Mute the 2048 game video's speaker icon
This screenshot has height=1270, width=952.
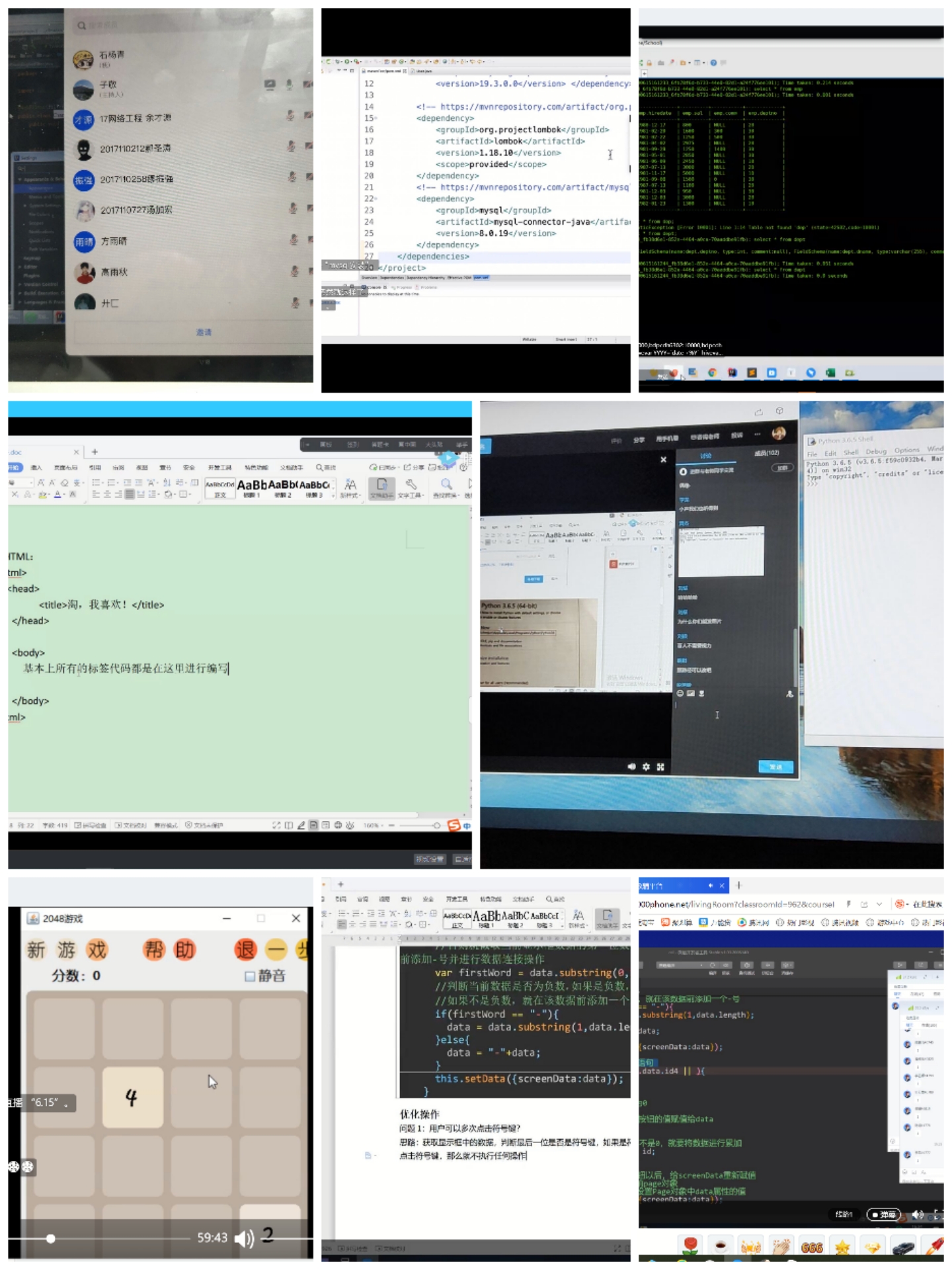point(244,1238)
